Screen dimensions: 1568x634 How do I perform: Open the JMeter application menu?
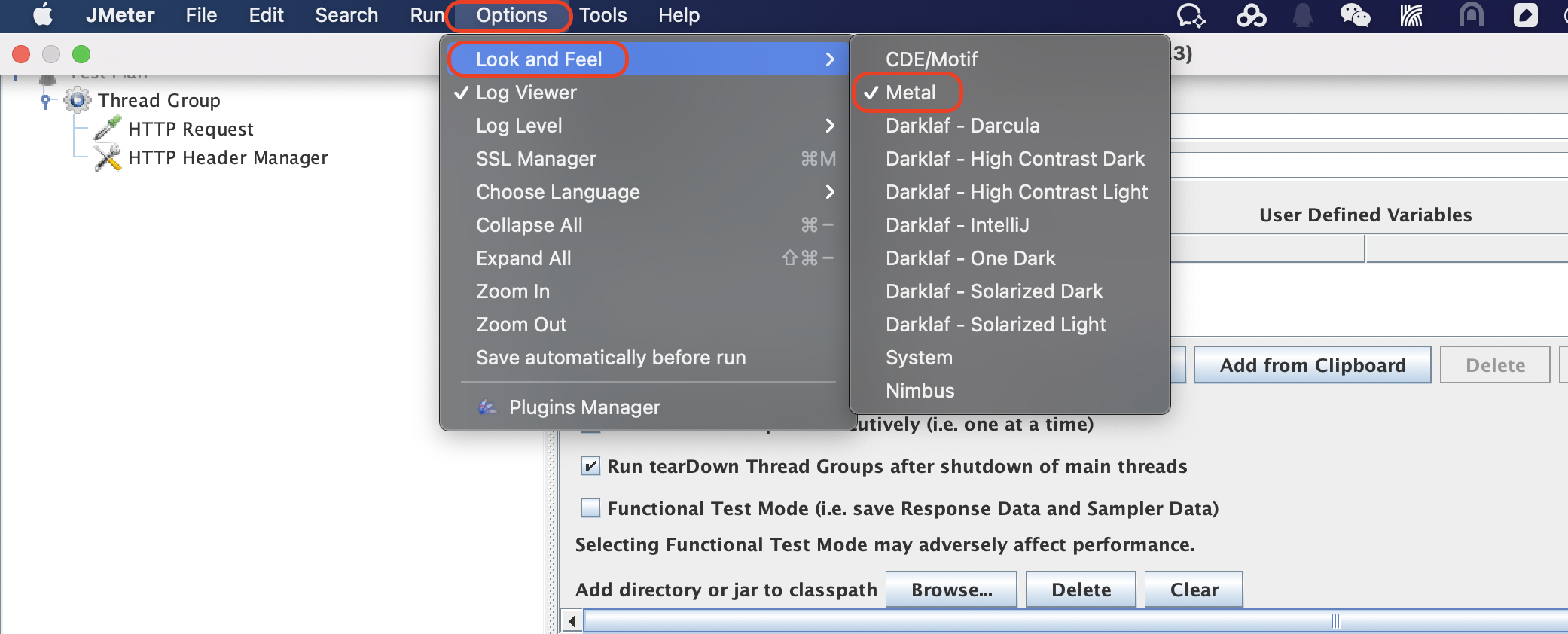[x=120, y=15]
